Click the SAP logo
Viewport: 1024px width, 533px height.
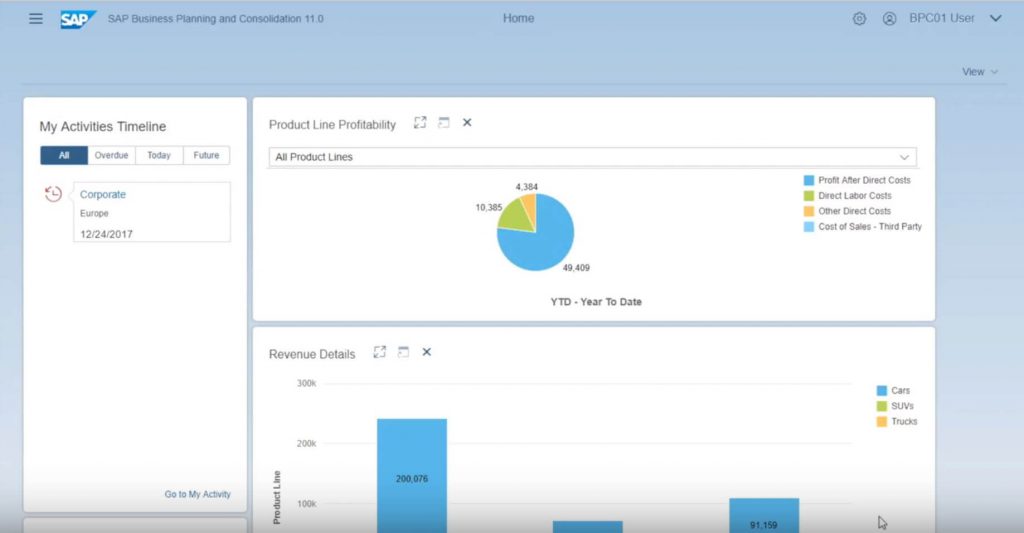tap(78, 20)
